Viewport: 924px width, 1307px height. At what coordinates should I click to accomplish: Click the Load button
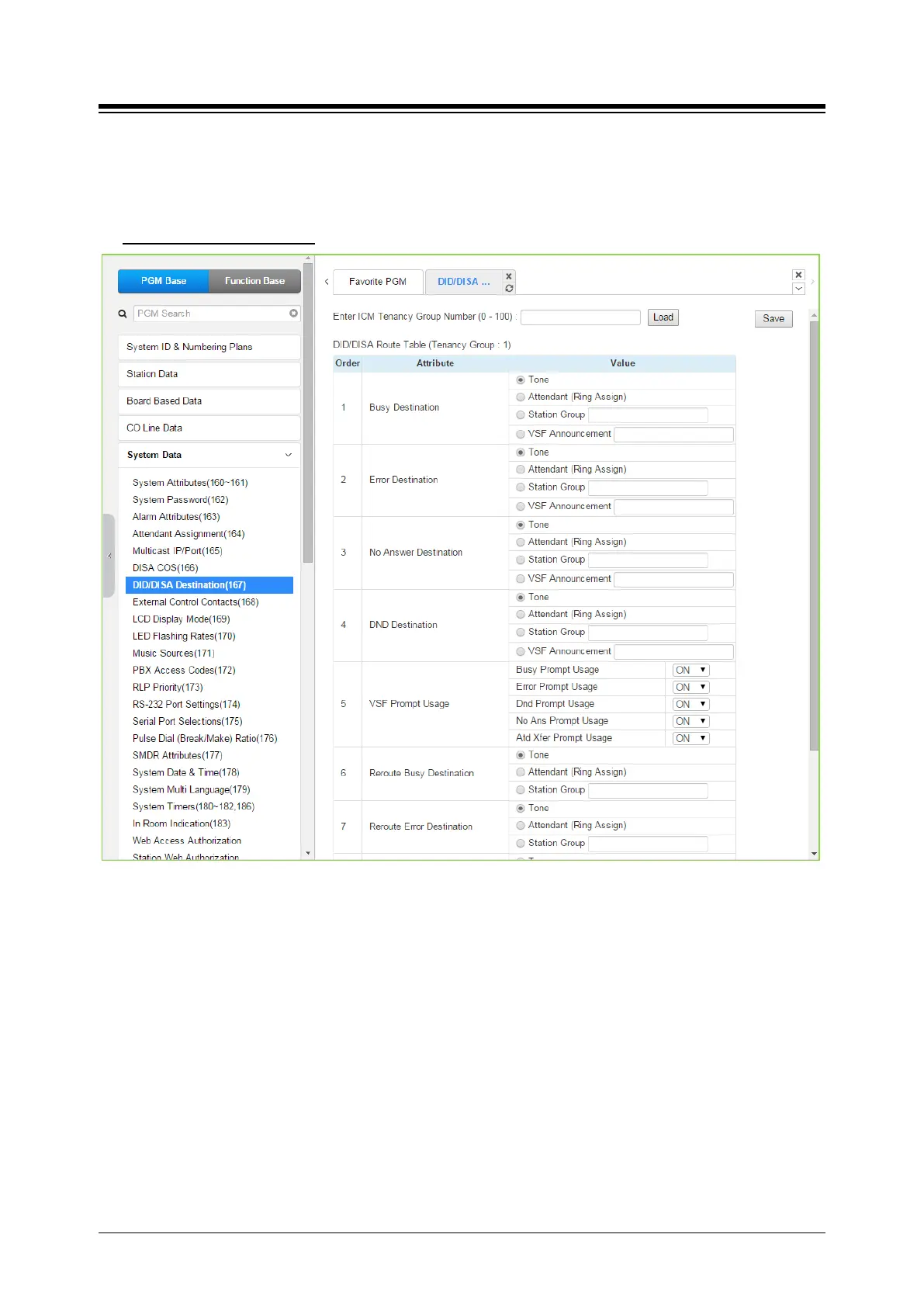click(x=663, y=317)
